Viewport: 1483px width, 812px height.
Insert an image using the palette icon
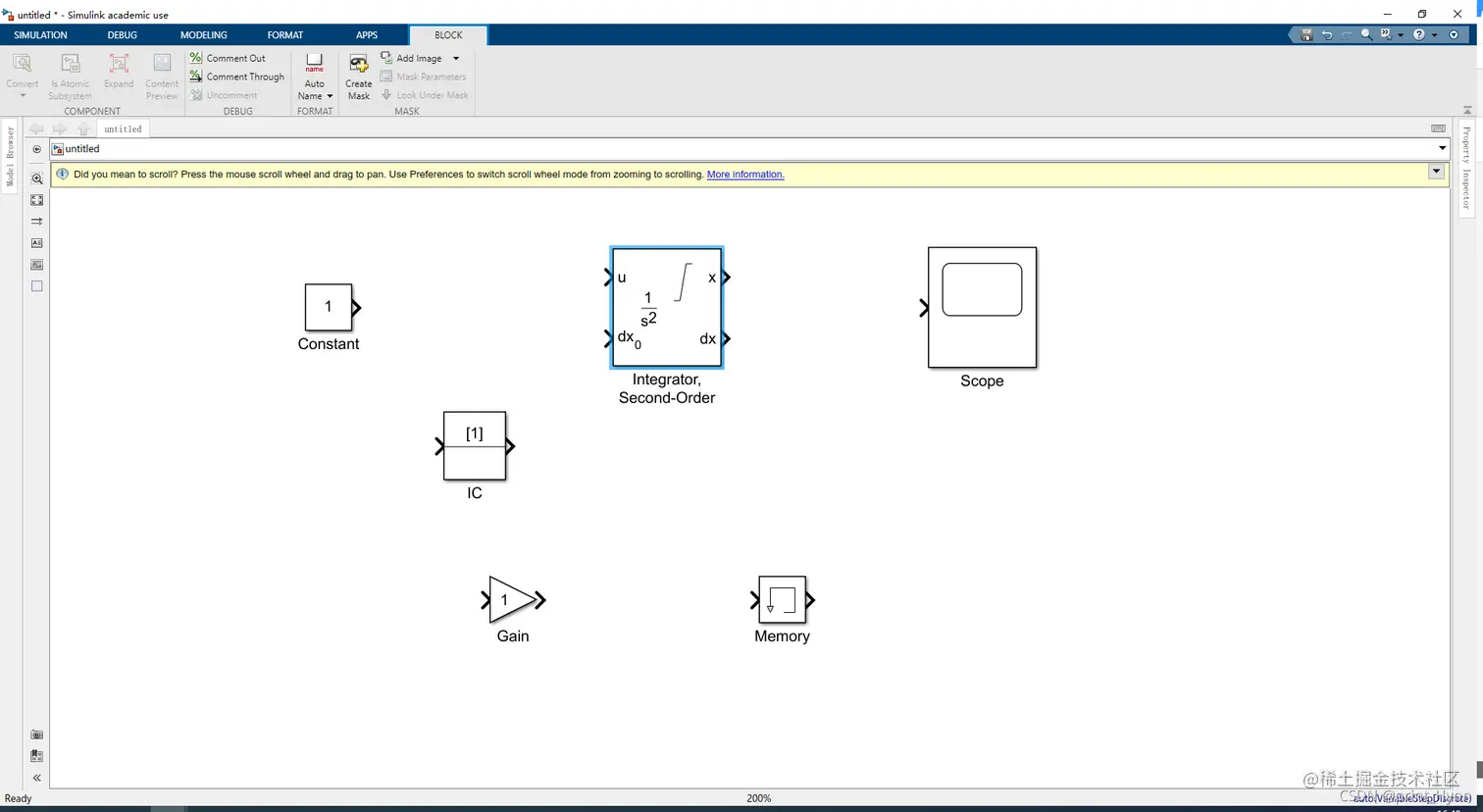pyautogui.click(x=37, y=265)
